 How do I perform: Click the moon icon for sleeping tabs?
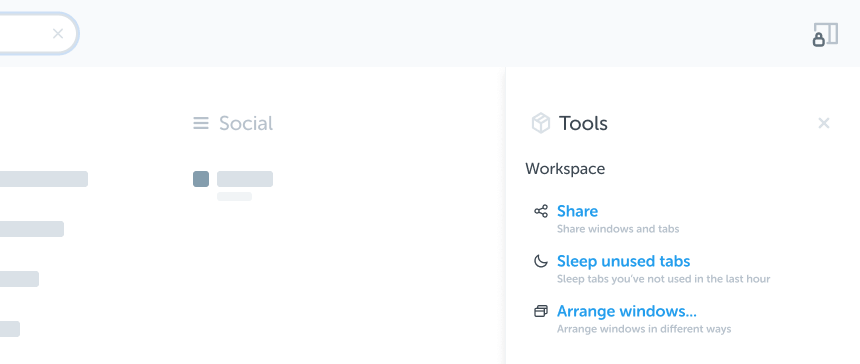[x=541, y=261]
